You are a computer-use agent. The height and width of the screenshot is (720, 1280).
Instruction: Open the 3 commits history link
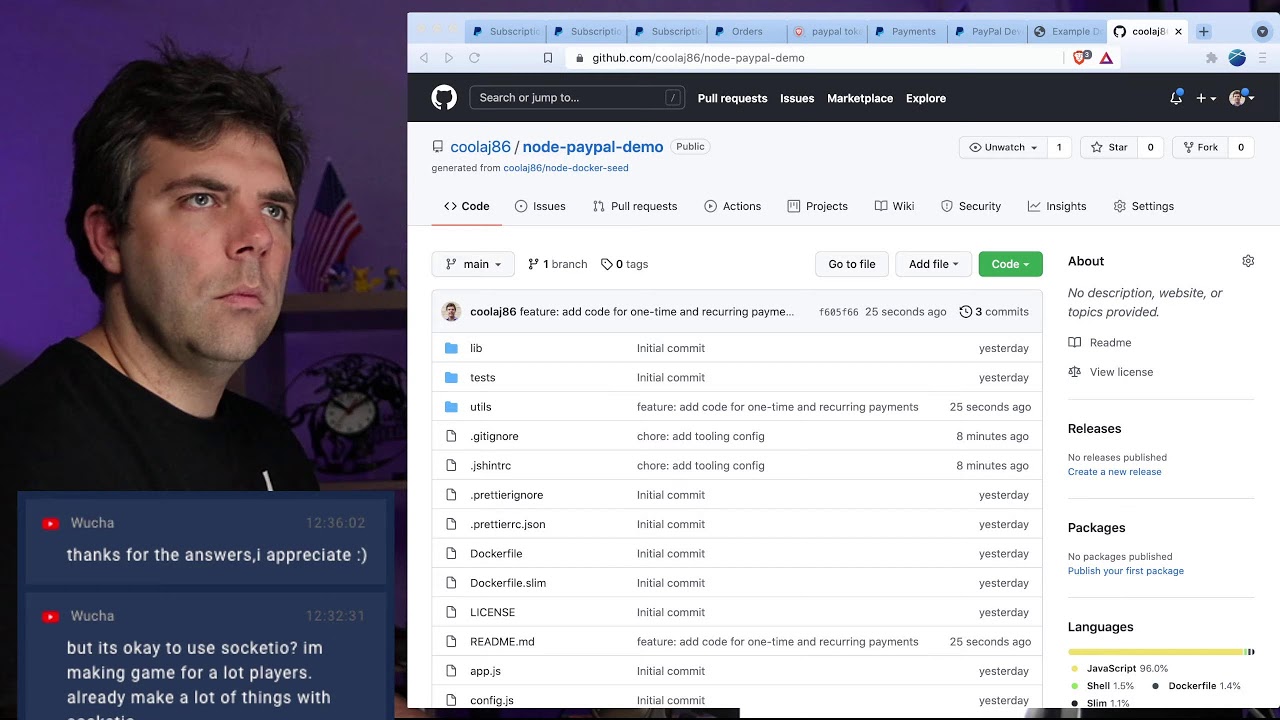[994, 312]
